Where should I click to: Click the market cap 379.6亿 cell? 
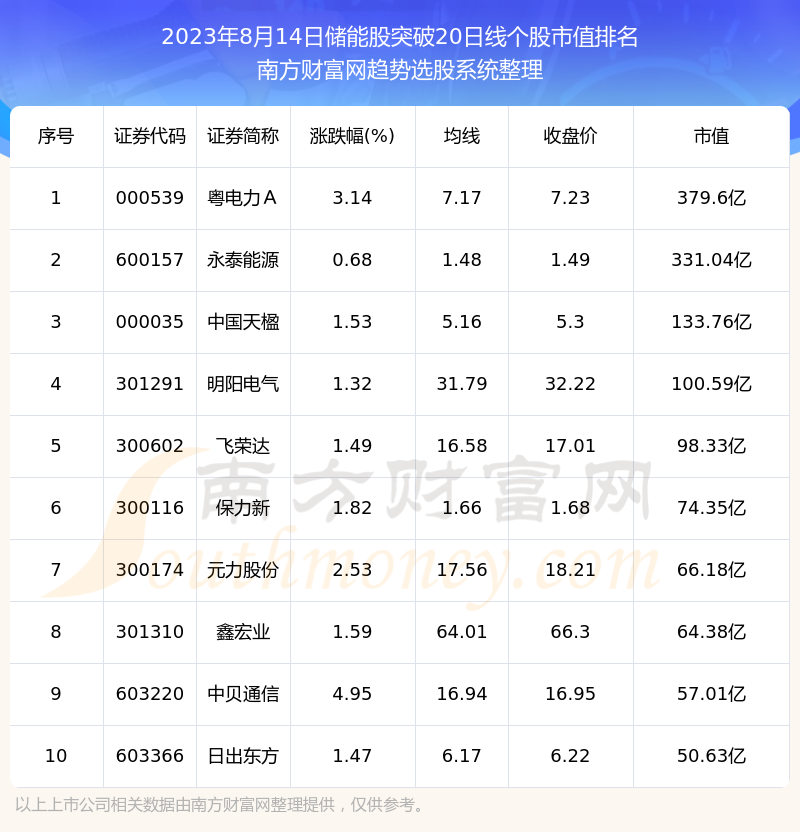711,198
